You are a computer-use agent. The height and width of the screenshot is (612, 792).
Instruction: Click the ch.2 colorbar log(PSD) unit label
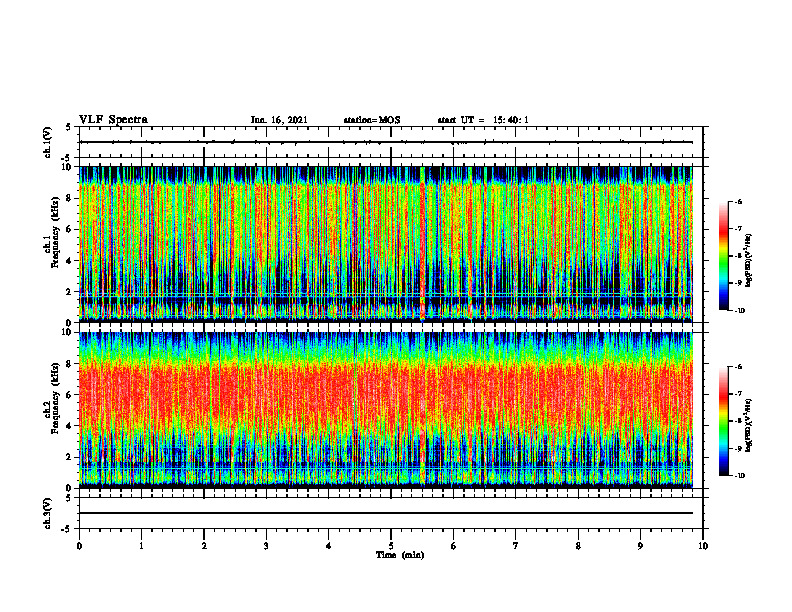(749, 426)
